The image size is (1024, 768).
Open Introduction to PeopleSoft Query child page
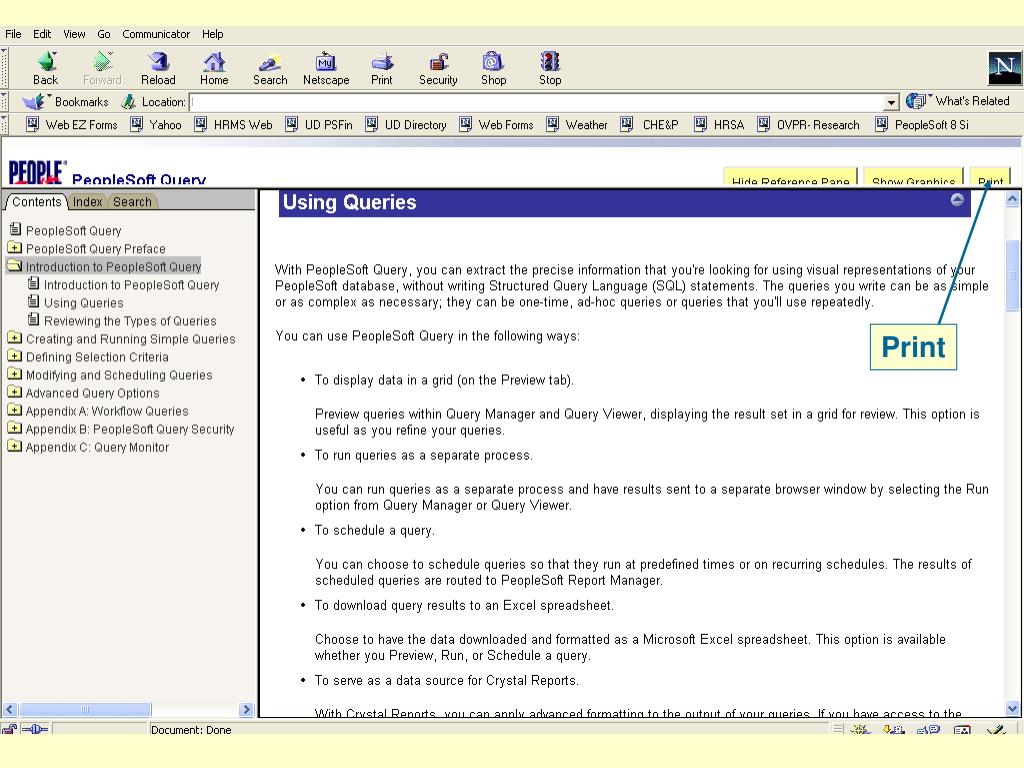(131, 285)
